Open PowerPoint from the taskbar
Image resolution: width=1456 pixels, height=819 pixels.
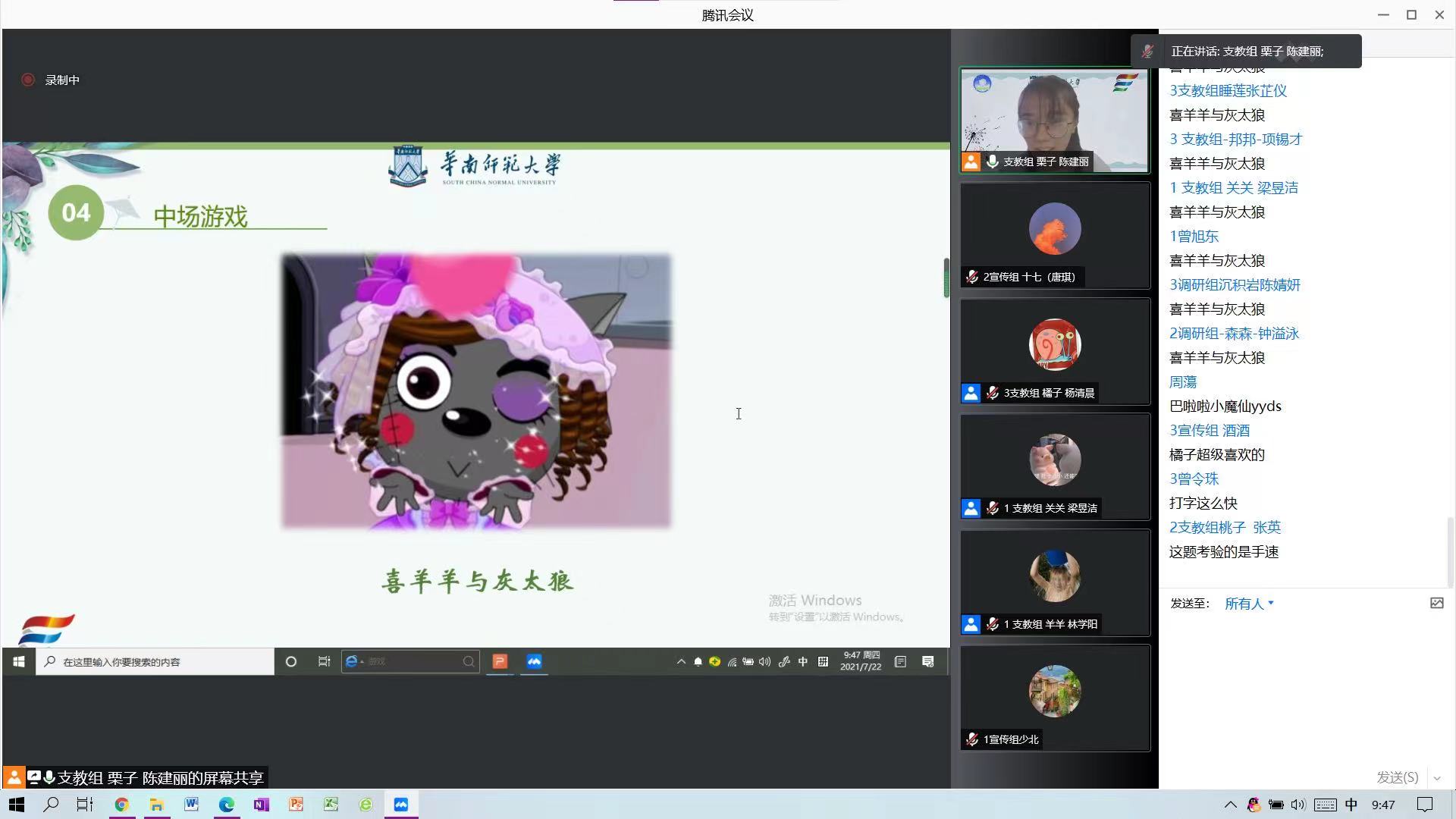pyautogui.click(x=296, y=805)
